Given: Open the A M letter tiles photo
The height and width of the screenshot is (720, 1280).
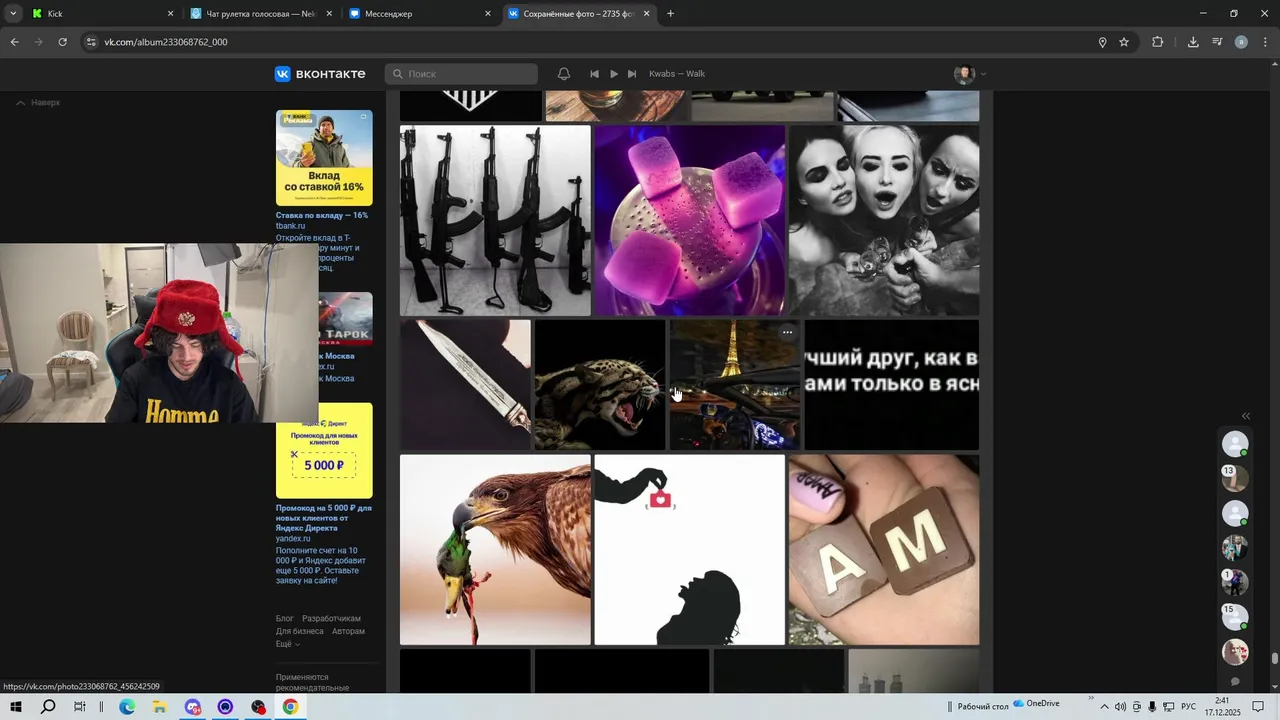Looking at the screenshot, I should 884,550.
